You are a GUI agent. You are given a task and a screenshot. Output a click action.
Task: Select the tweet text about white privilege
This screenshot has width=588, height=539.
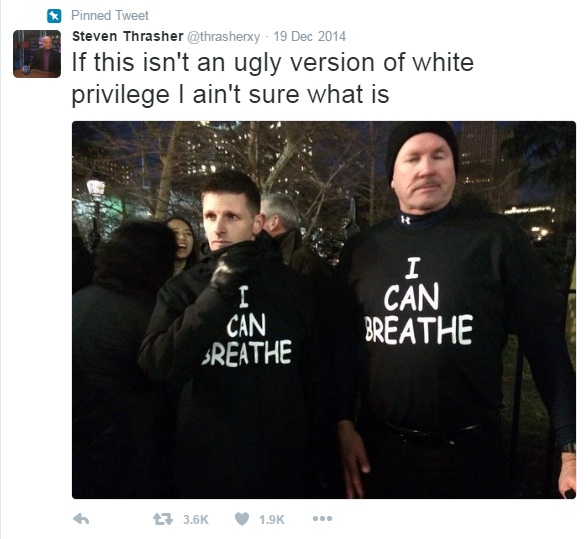click(273, 78)
